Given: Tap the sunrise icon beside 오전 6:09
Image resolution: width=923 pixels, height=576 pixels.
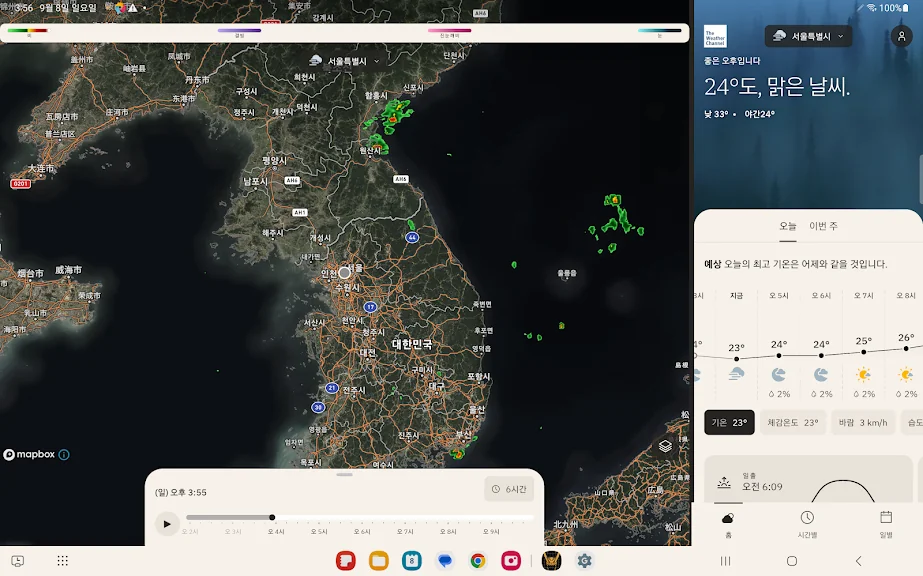Looking at the screenshot, I should (x=724, y=484).
